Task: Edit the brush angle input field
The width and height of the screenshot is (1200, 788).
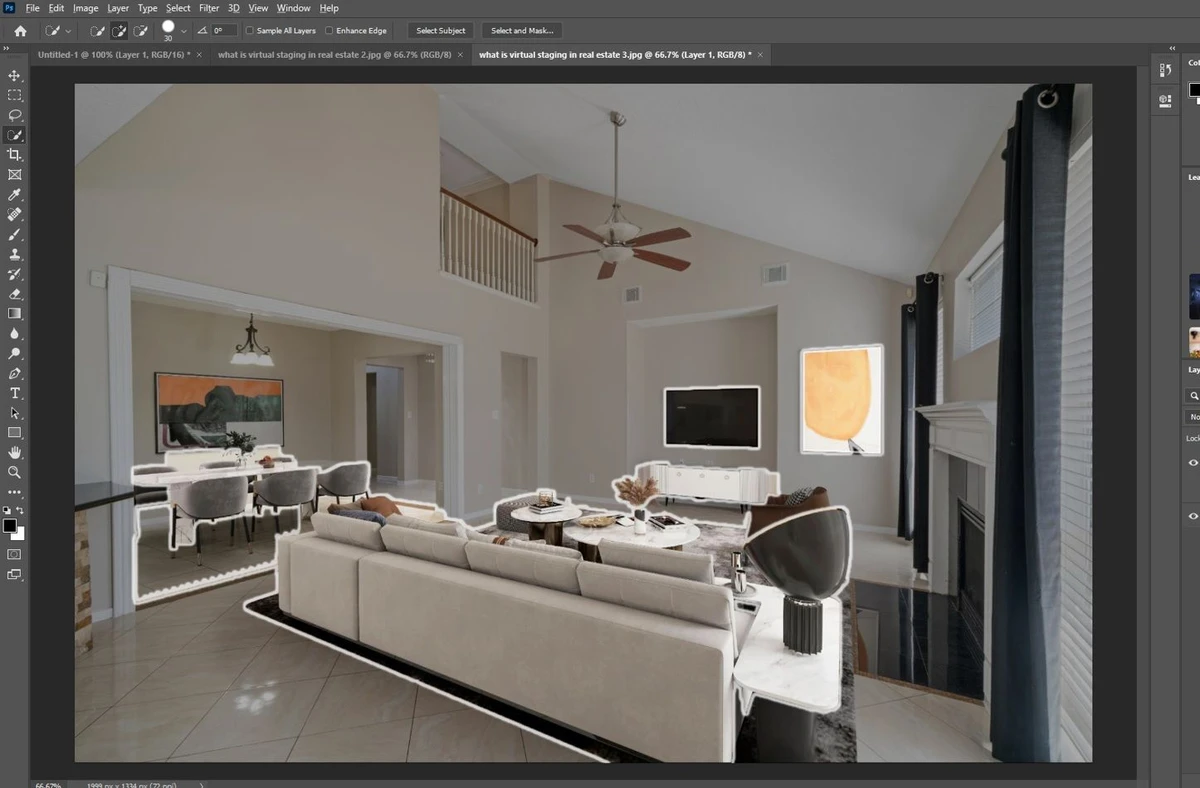Action: pos(222,30)
